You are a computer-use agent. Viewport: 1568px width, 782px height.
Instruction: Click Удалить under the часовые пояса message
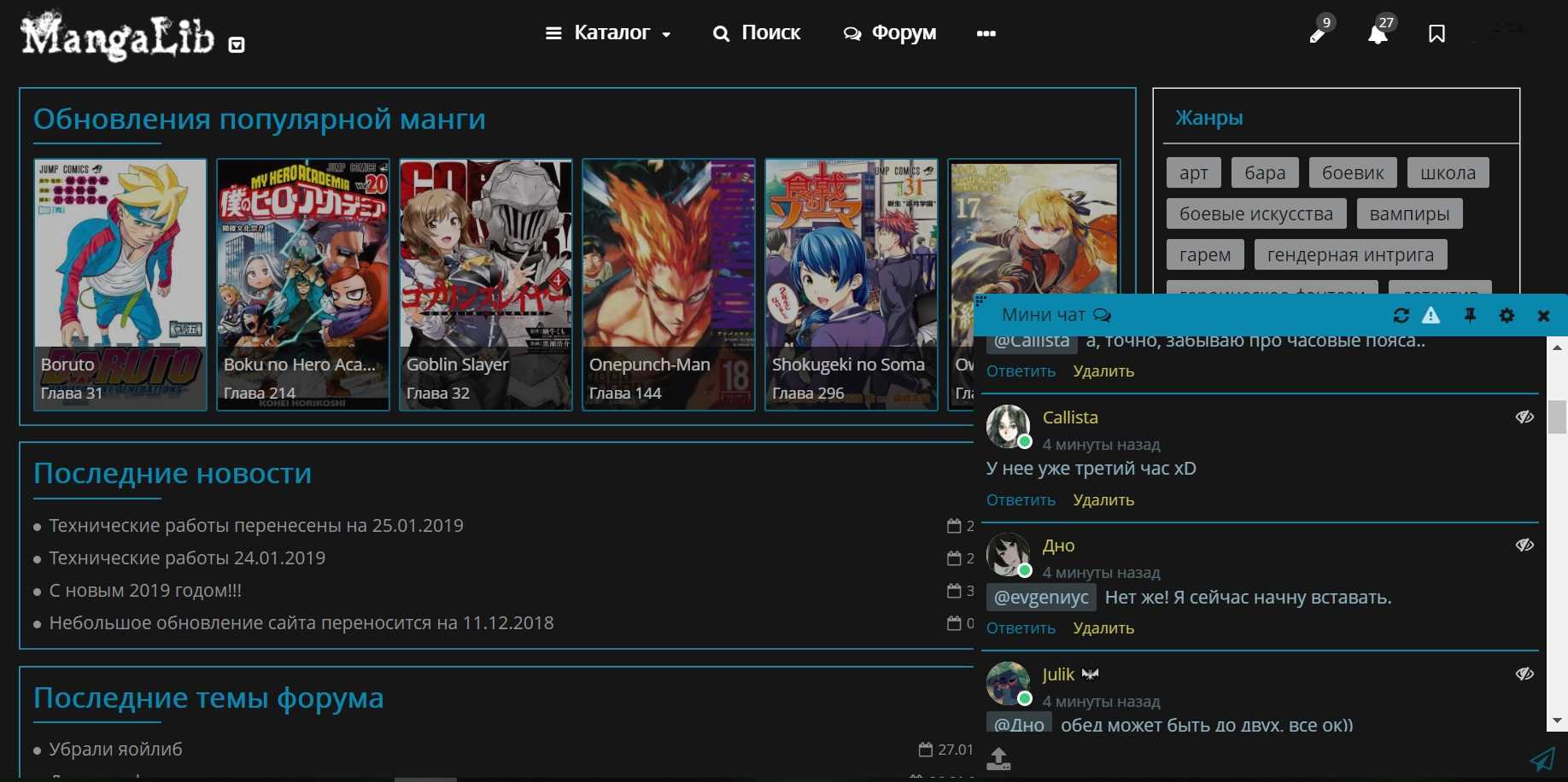pos(1103,371)
